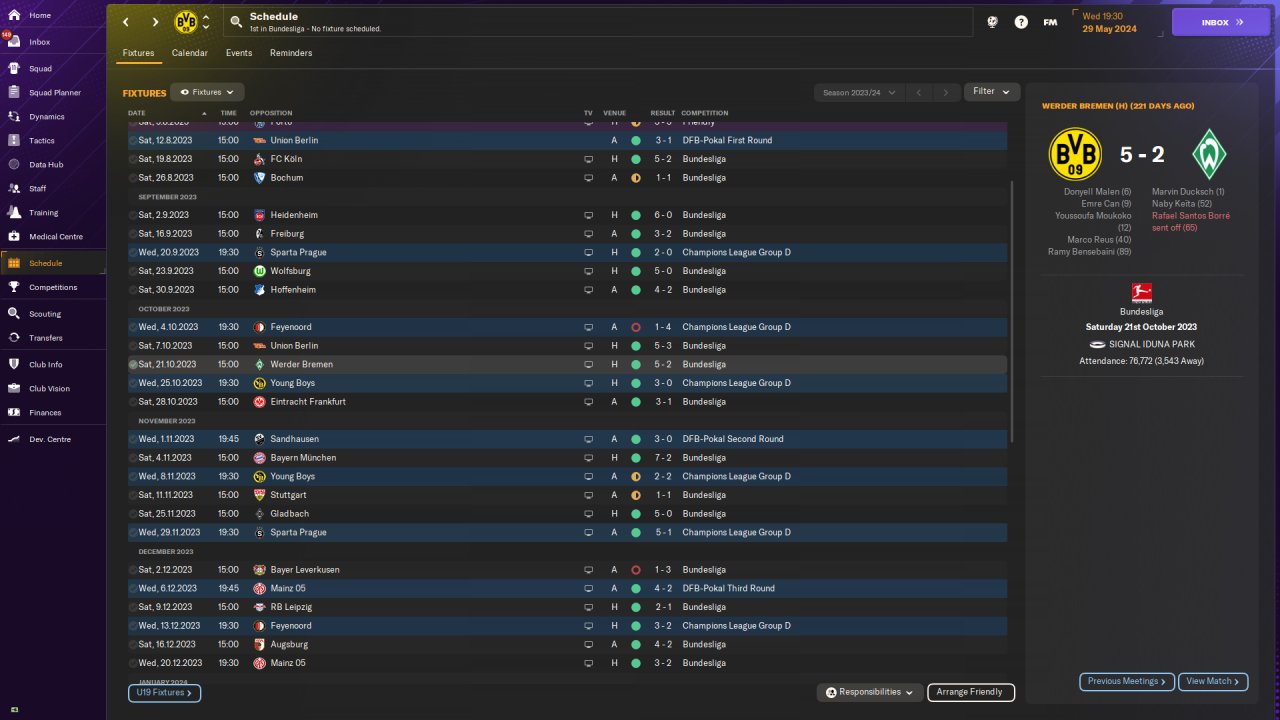Open Data Hub from sidebar
The image size is (1280, 720).
pyautogui.click(x=54, y=164)
